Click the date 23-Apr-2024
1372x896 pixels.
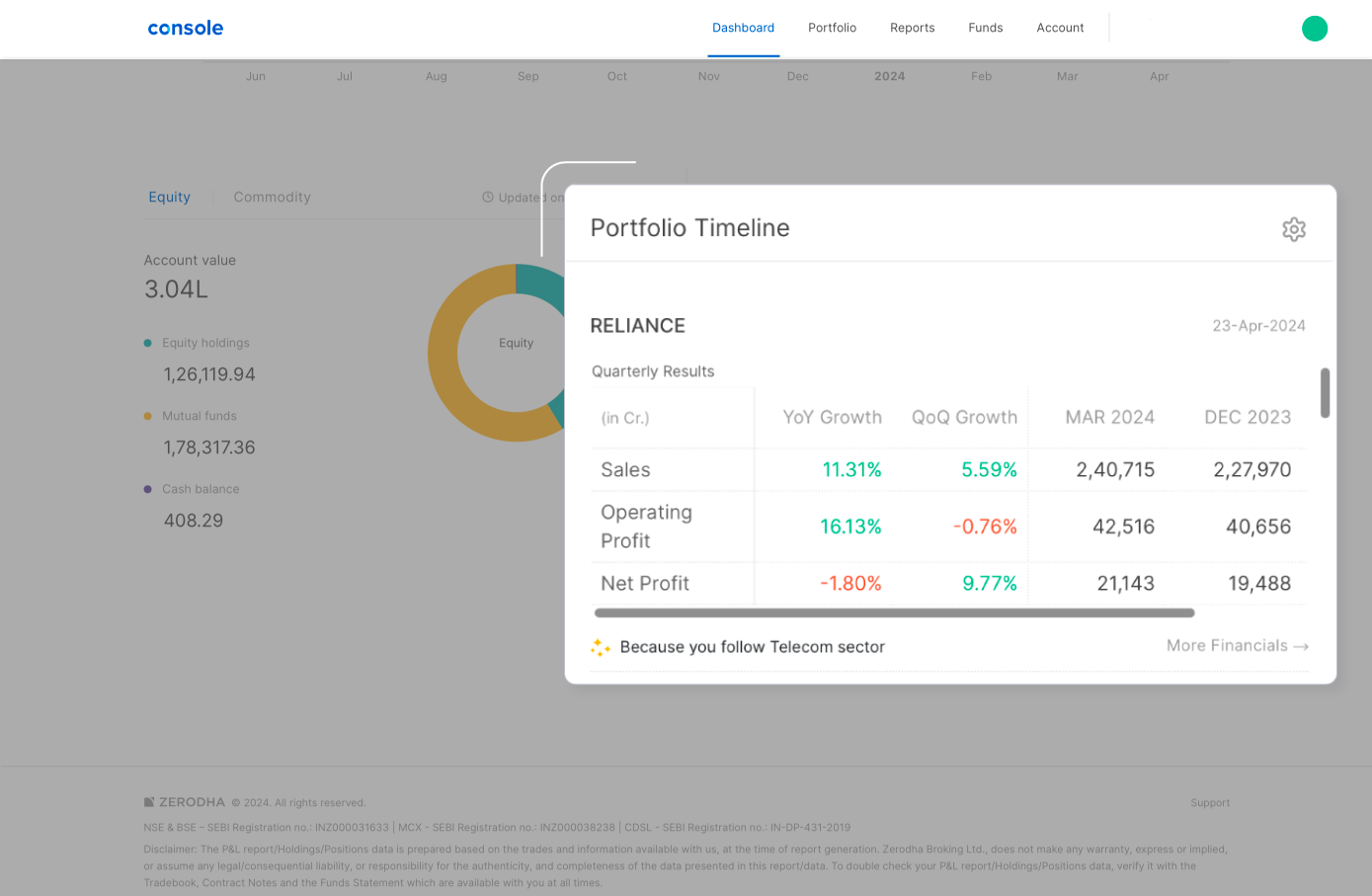click(1258, 326)
